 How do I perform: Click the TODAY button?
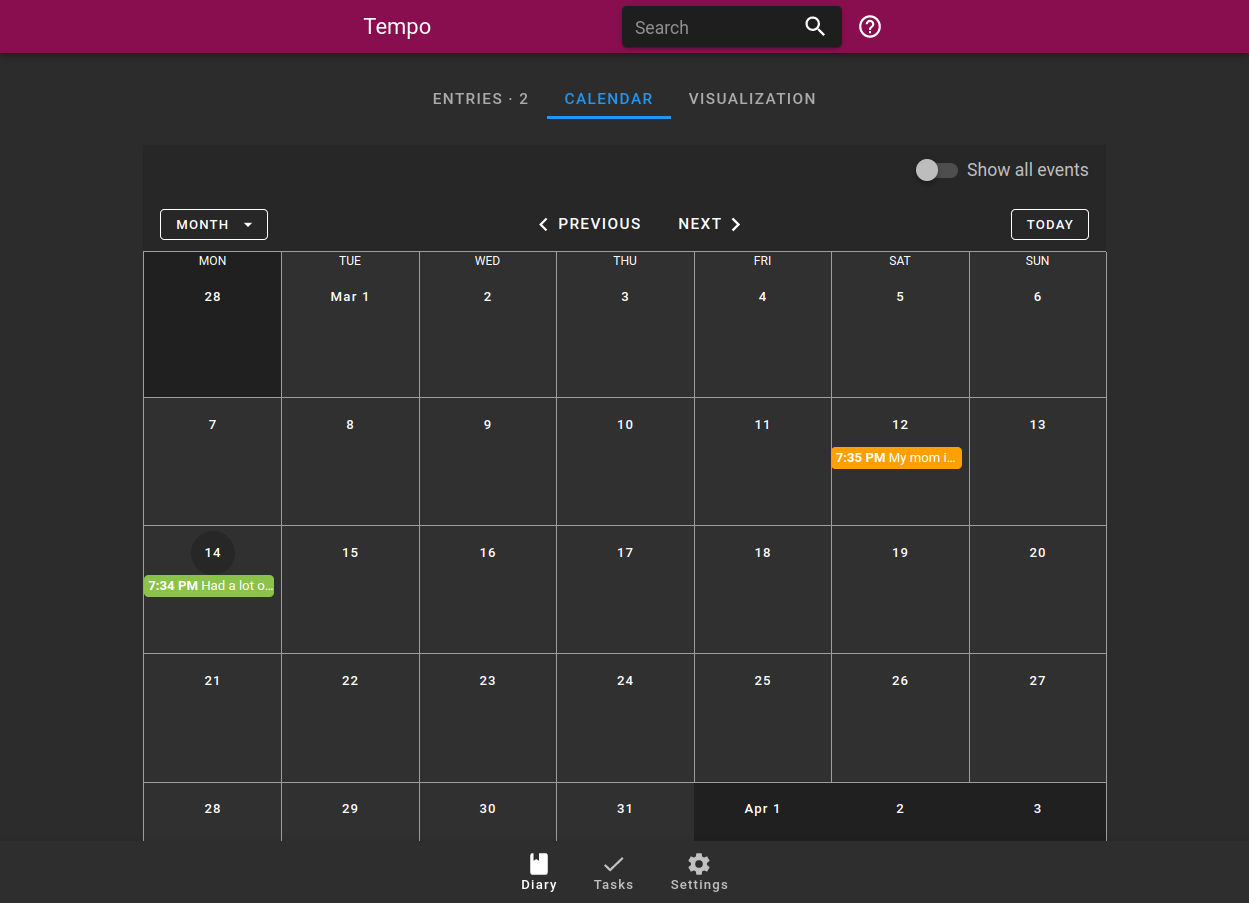pos(1049,224)
